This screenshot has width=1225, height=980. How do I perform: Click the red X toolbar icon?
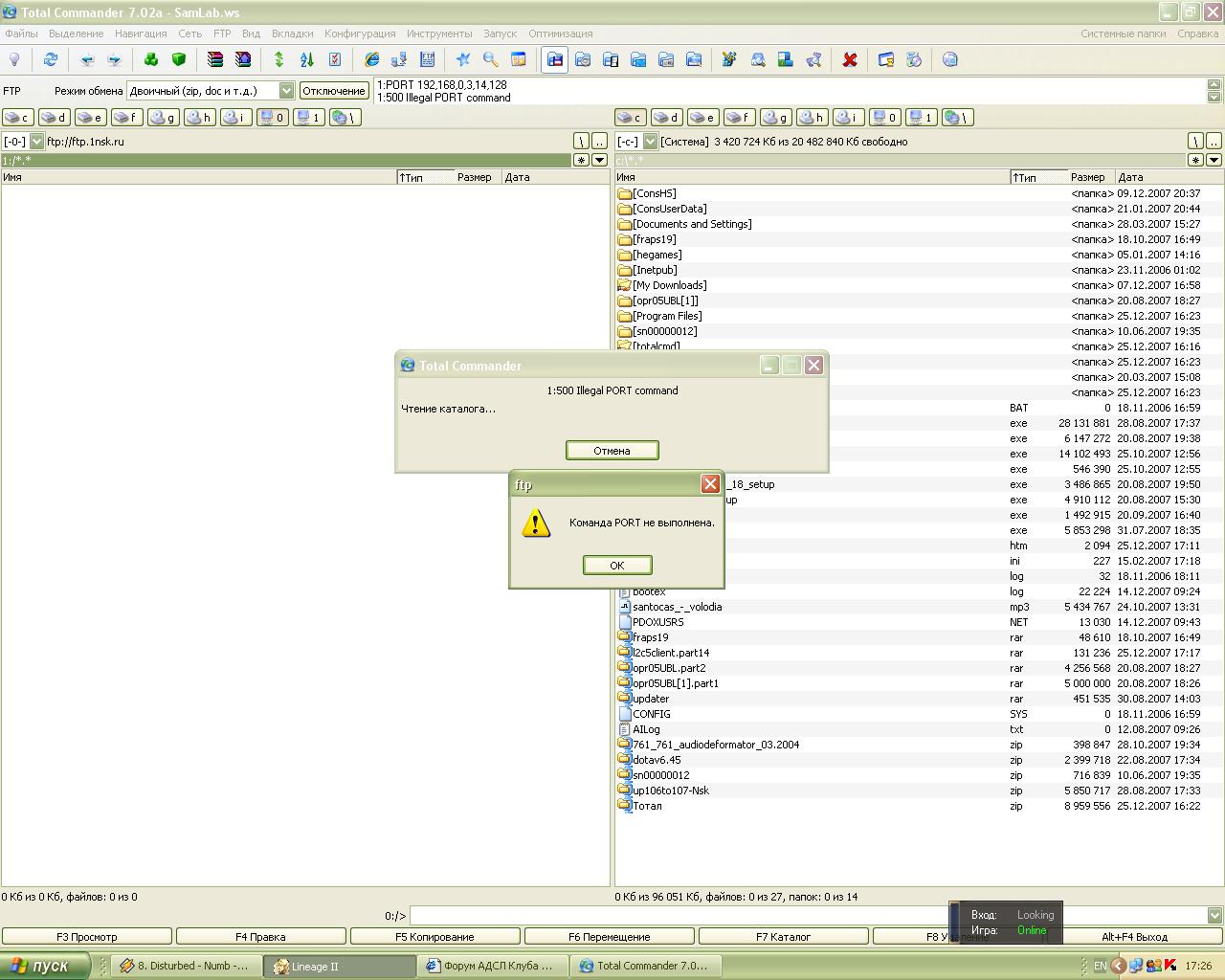click(849, 59)
